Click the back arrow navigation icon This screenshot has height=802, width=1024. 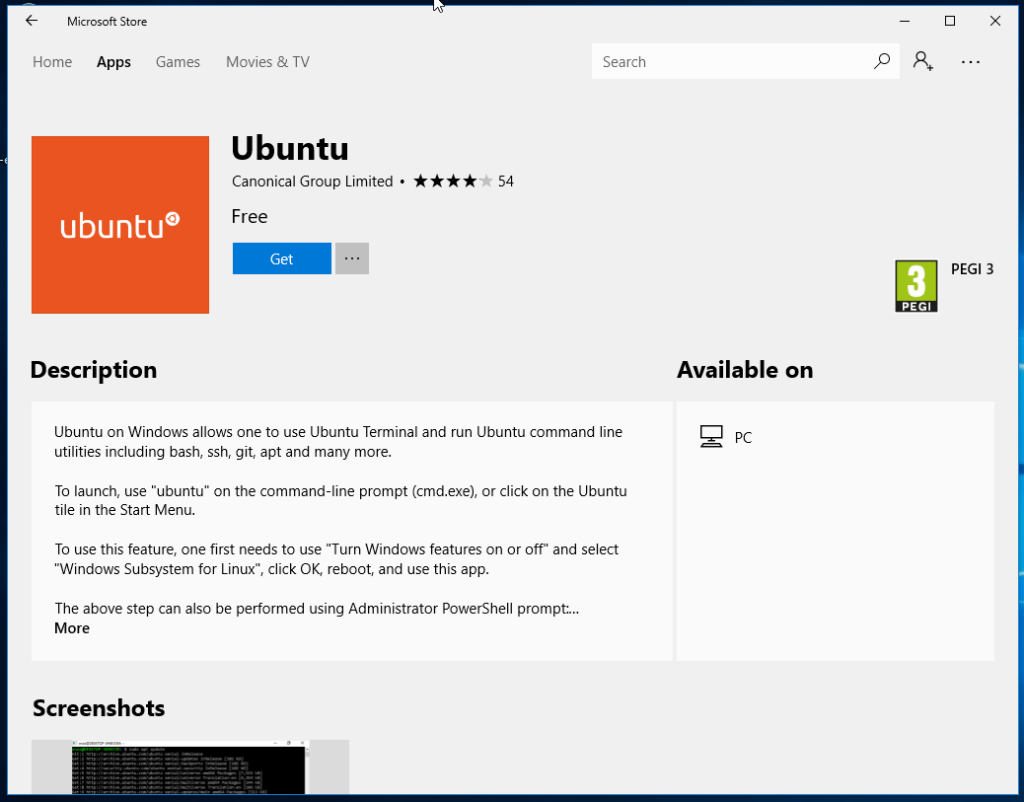(30, 20)
